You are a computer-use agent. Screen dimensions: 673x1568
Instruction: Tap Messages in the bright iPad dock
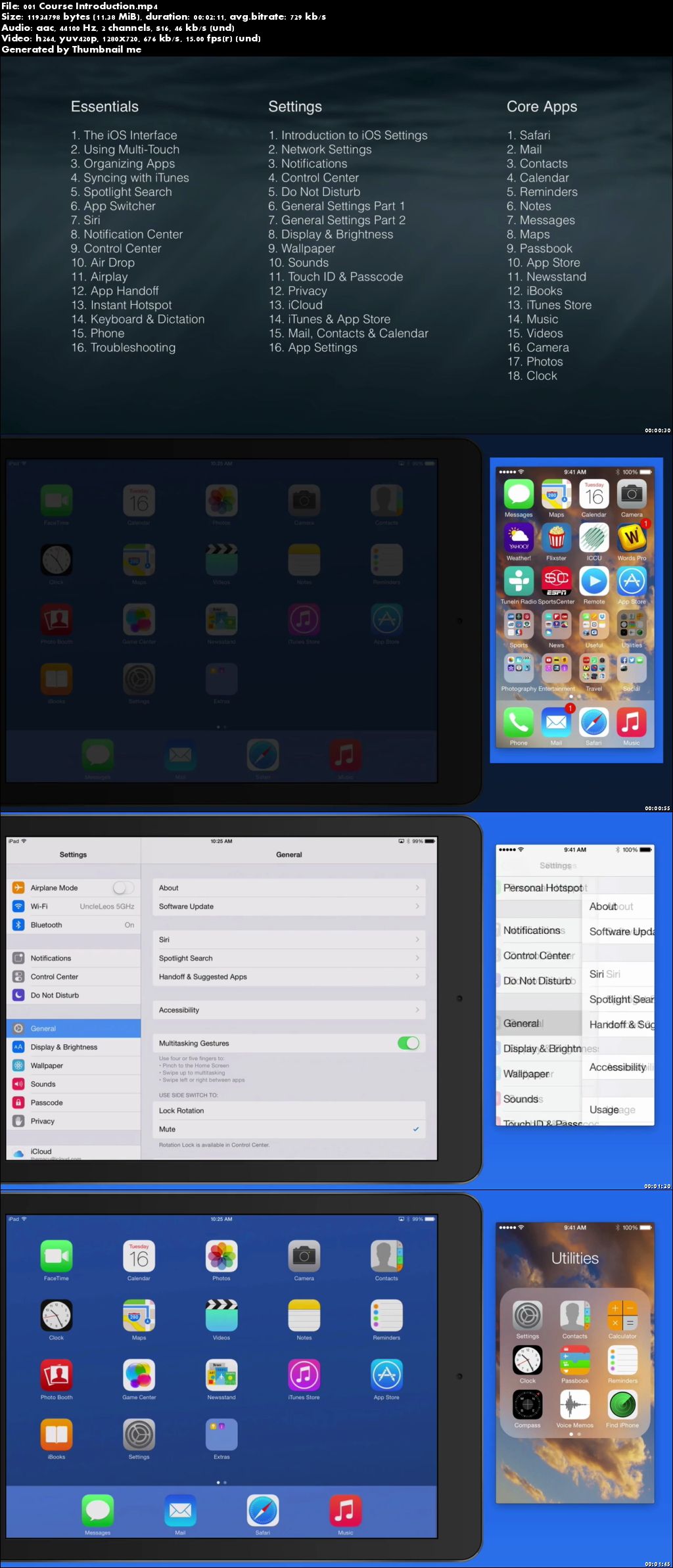pyautogui.click(x=98, y=1511)
